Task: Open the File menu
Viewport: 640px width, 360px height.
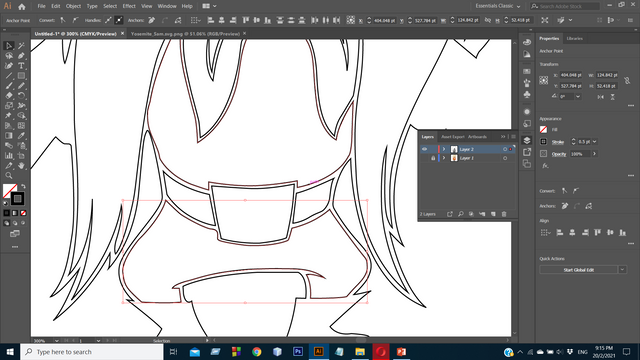Action: 42,6
